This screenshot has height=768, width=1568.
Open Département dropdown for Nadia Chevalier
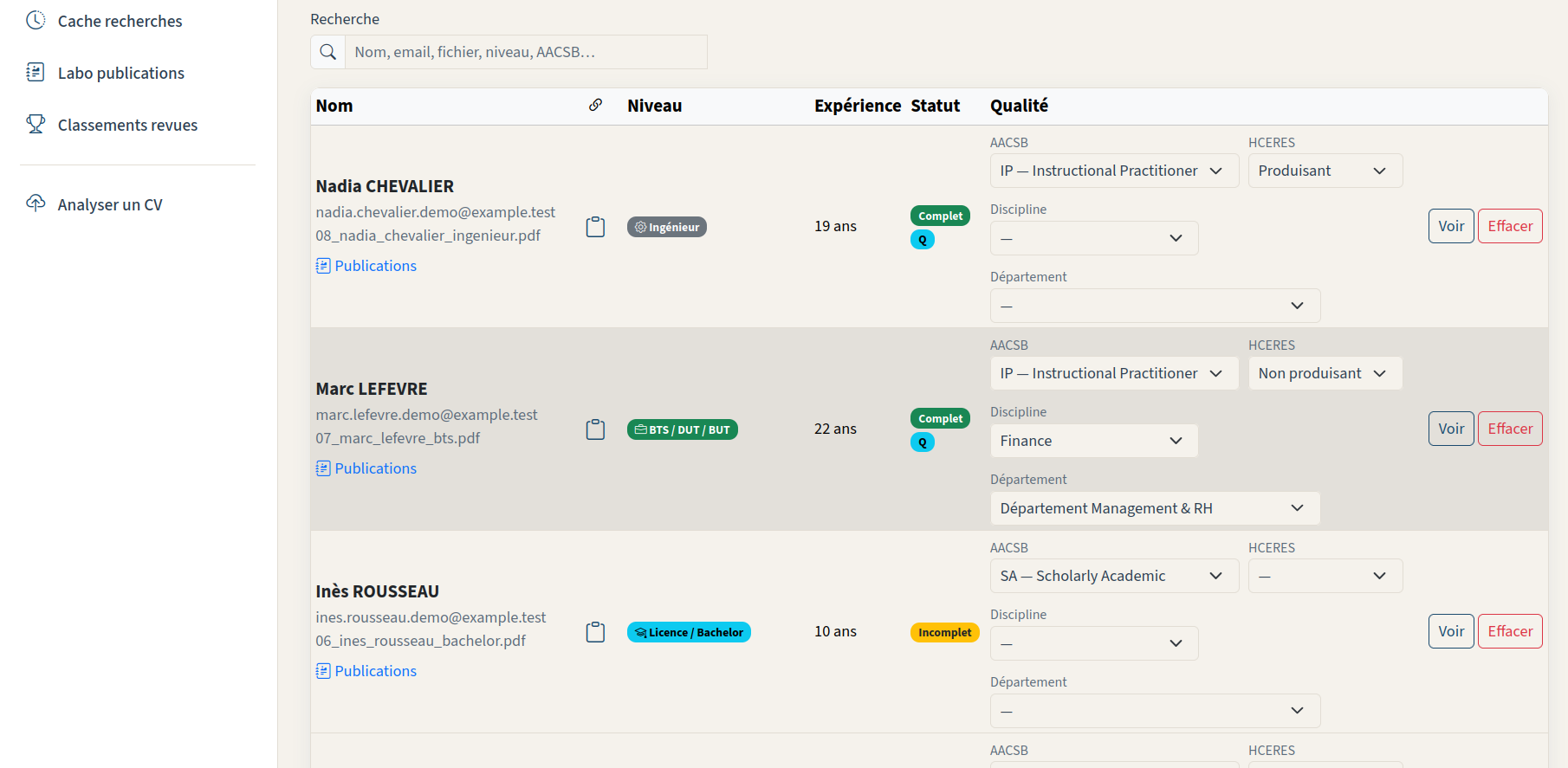(1155, 306)
